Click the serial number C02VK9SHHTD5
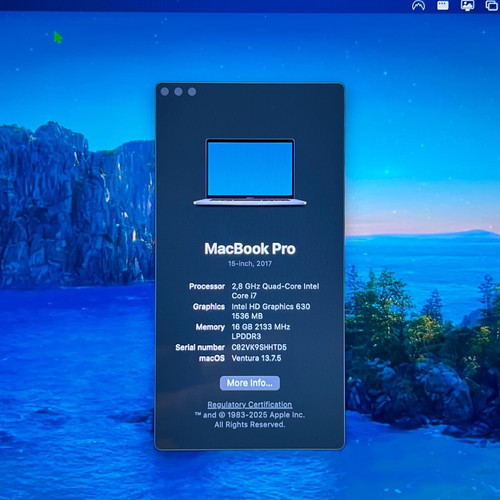 259,347
